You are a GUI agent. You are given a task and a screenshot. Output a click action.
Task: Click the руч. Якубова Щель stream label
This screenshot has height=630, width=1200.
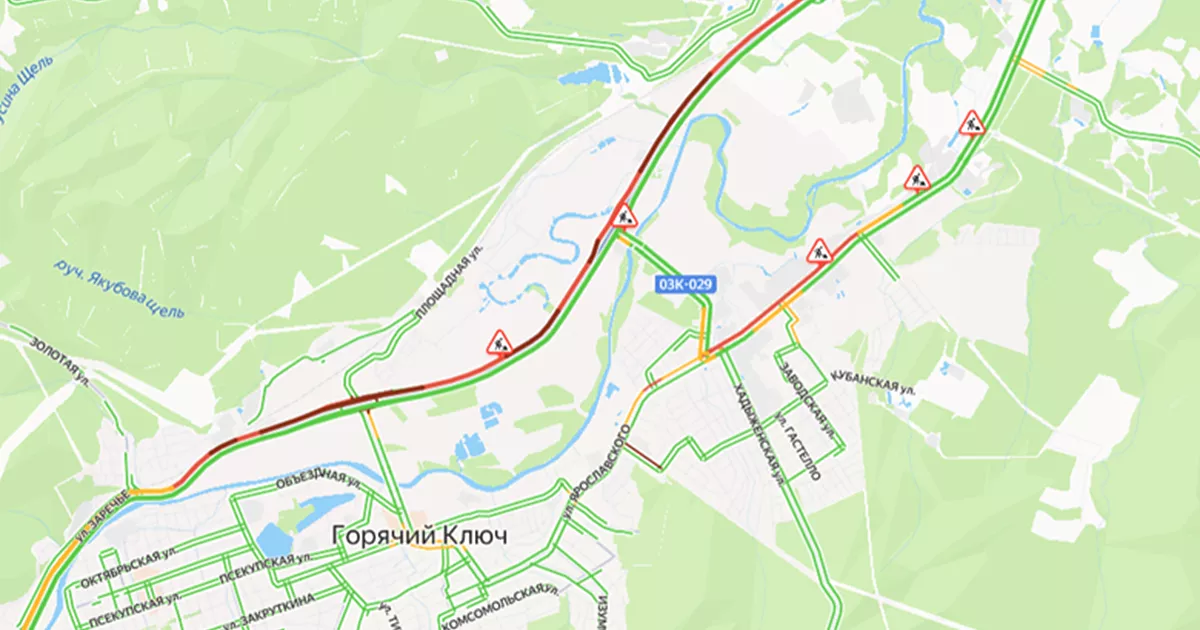121,289
